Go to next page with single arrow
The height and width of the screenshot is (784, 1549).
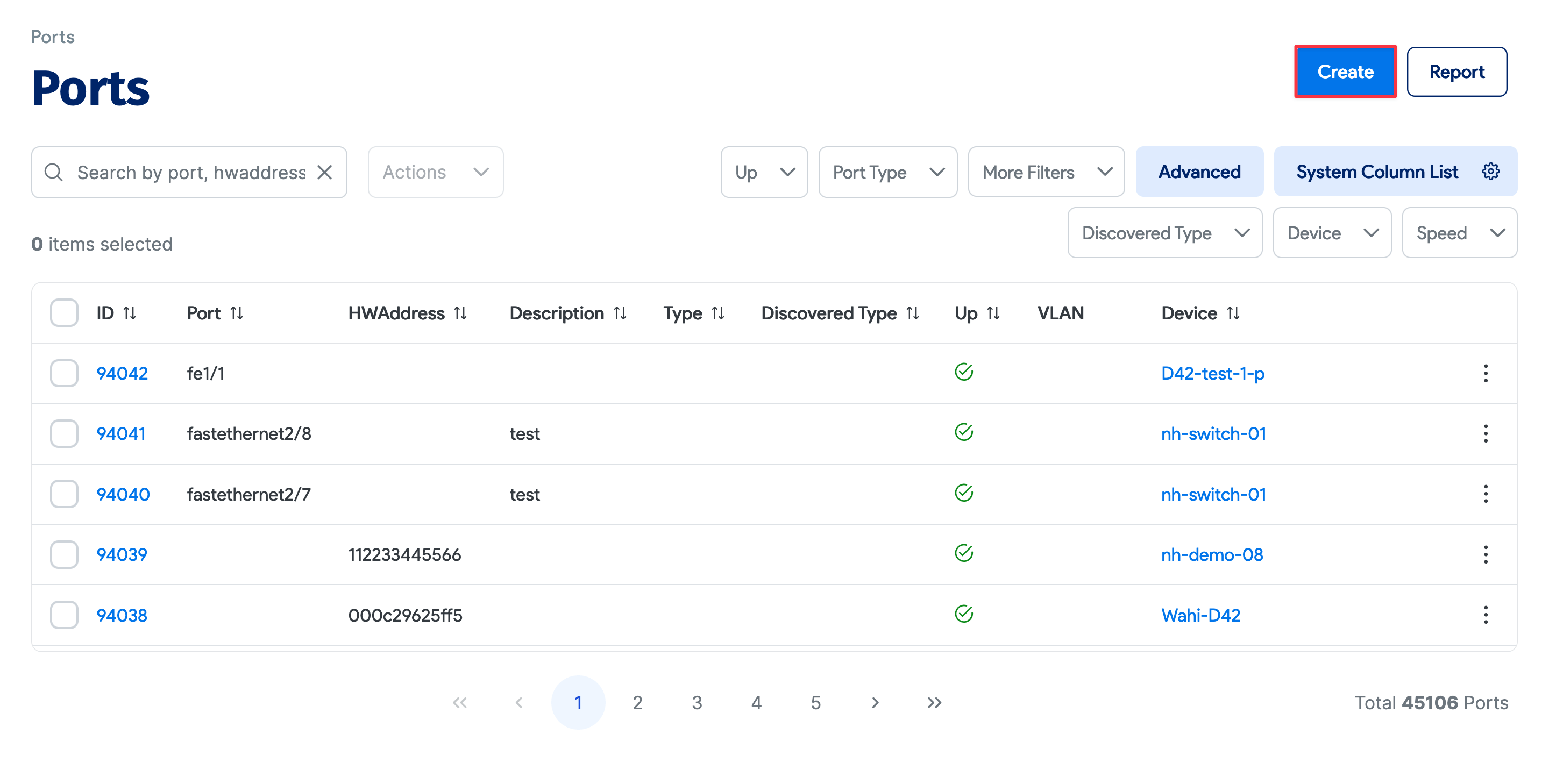pyautogui.click(x=875, y=702)
